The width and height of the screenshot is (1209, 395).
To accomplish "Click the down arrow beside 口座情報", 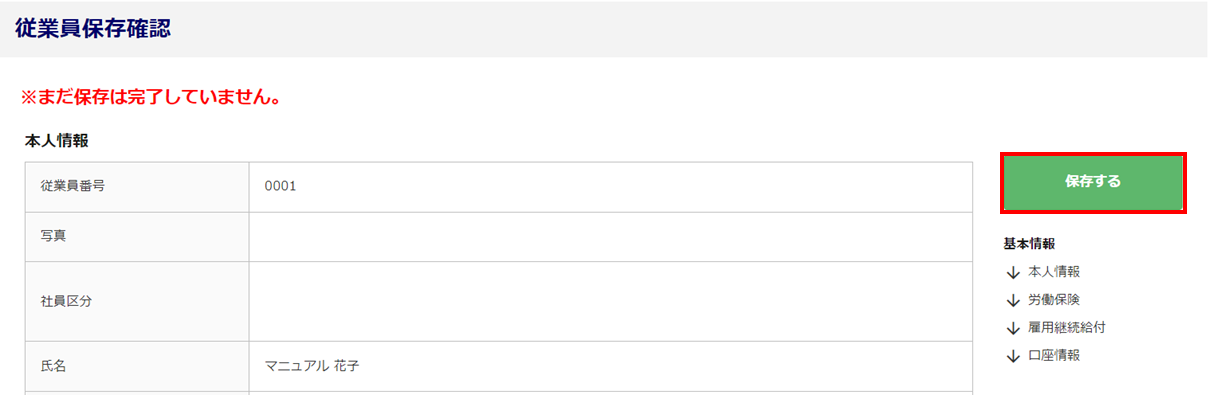I will click(1013, 356).
